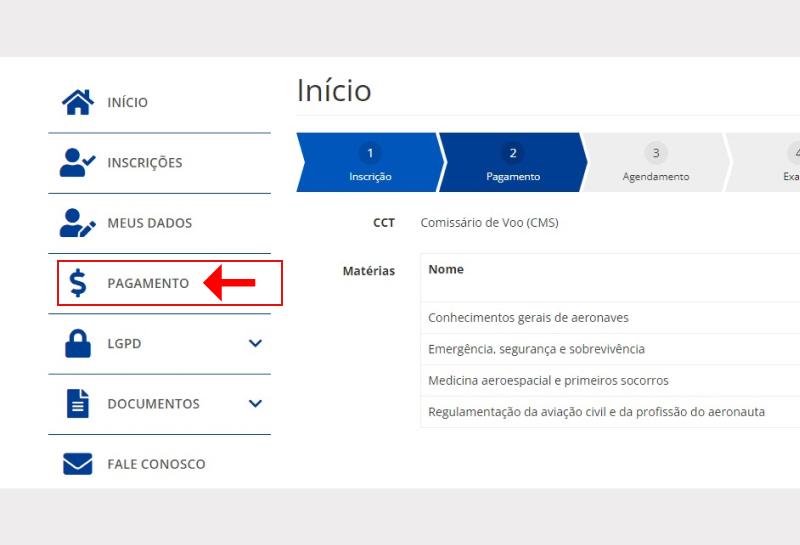Open FALE CONOSCO contact page

pyautogui.click(x=156, y=464)
